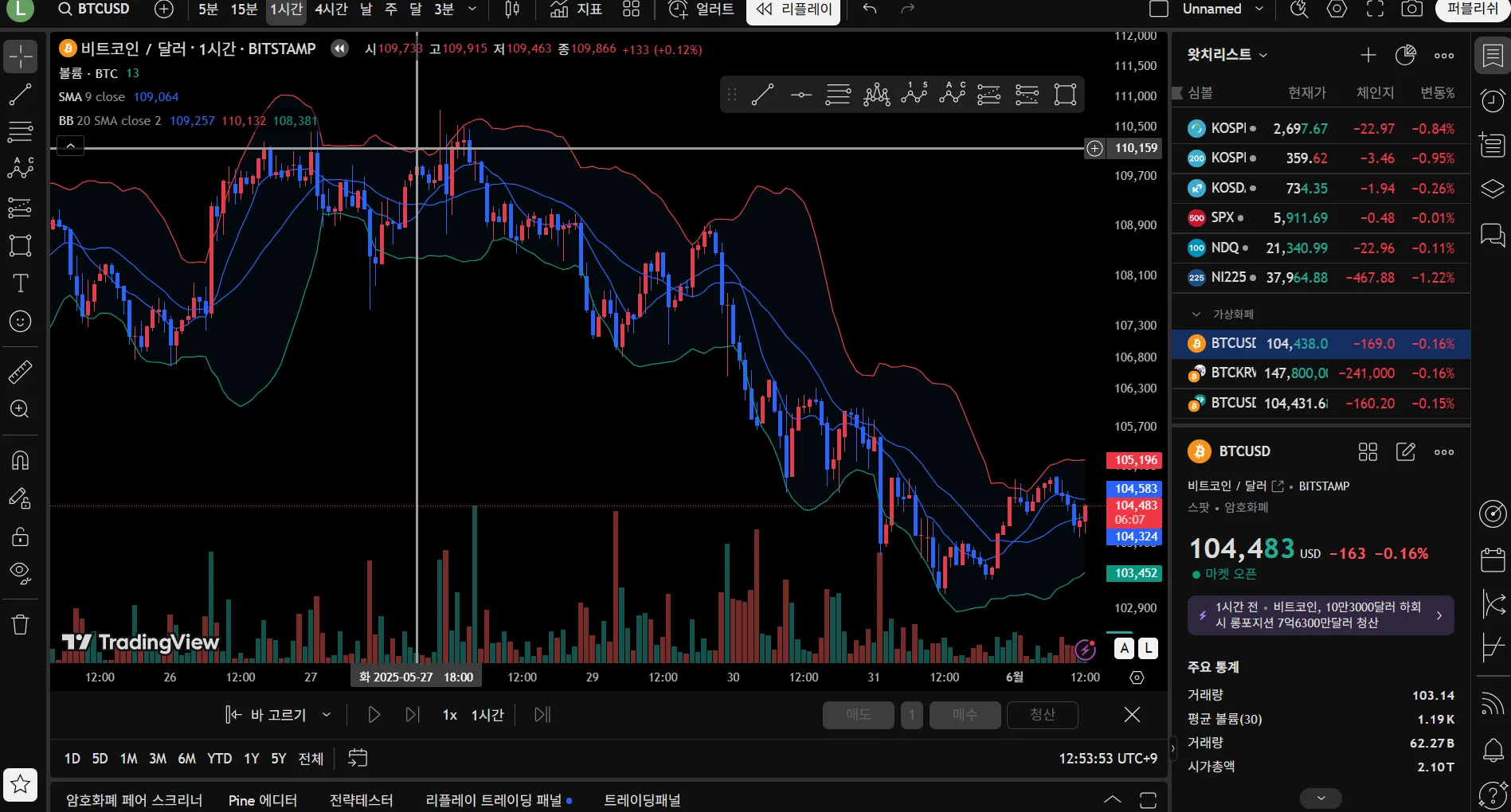Screen dimensions: 1511x812
Task: Start replay with the play button
Action: pos(374,715)
